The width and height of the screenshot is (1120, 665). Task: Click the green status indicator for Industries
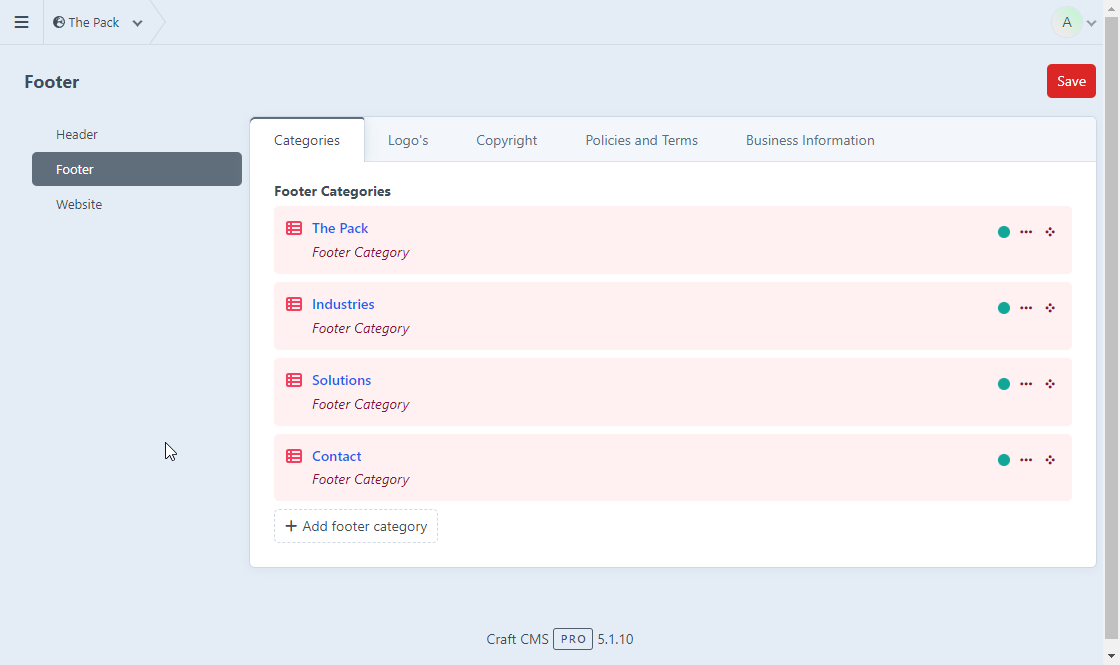pyautogui.click(x=1004, y=308)
